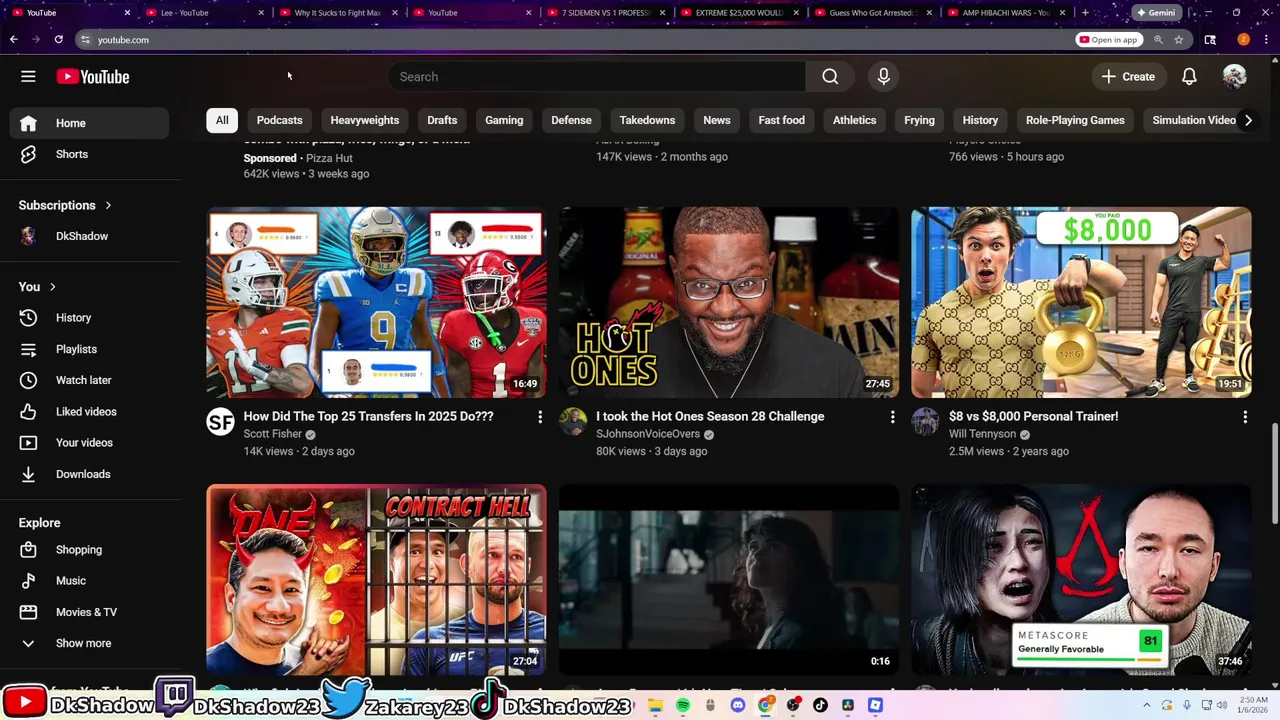Open Movies & TV under Explore
Screen dimensions: 1280x720
point(90,612)
